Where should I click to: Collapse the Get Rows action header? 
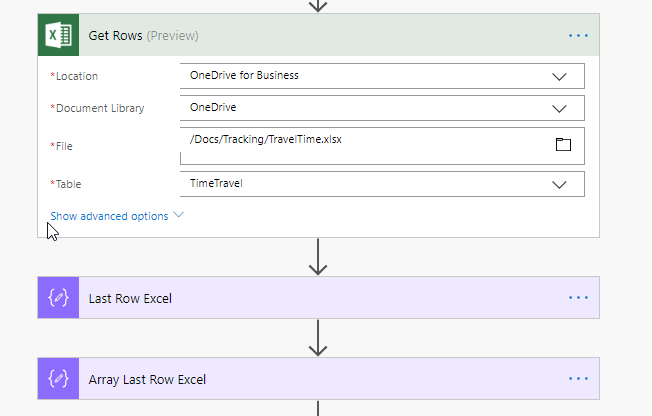(x=300, y=35)
